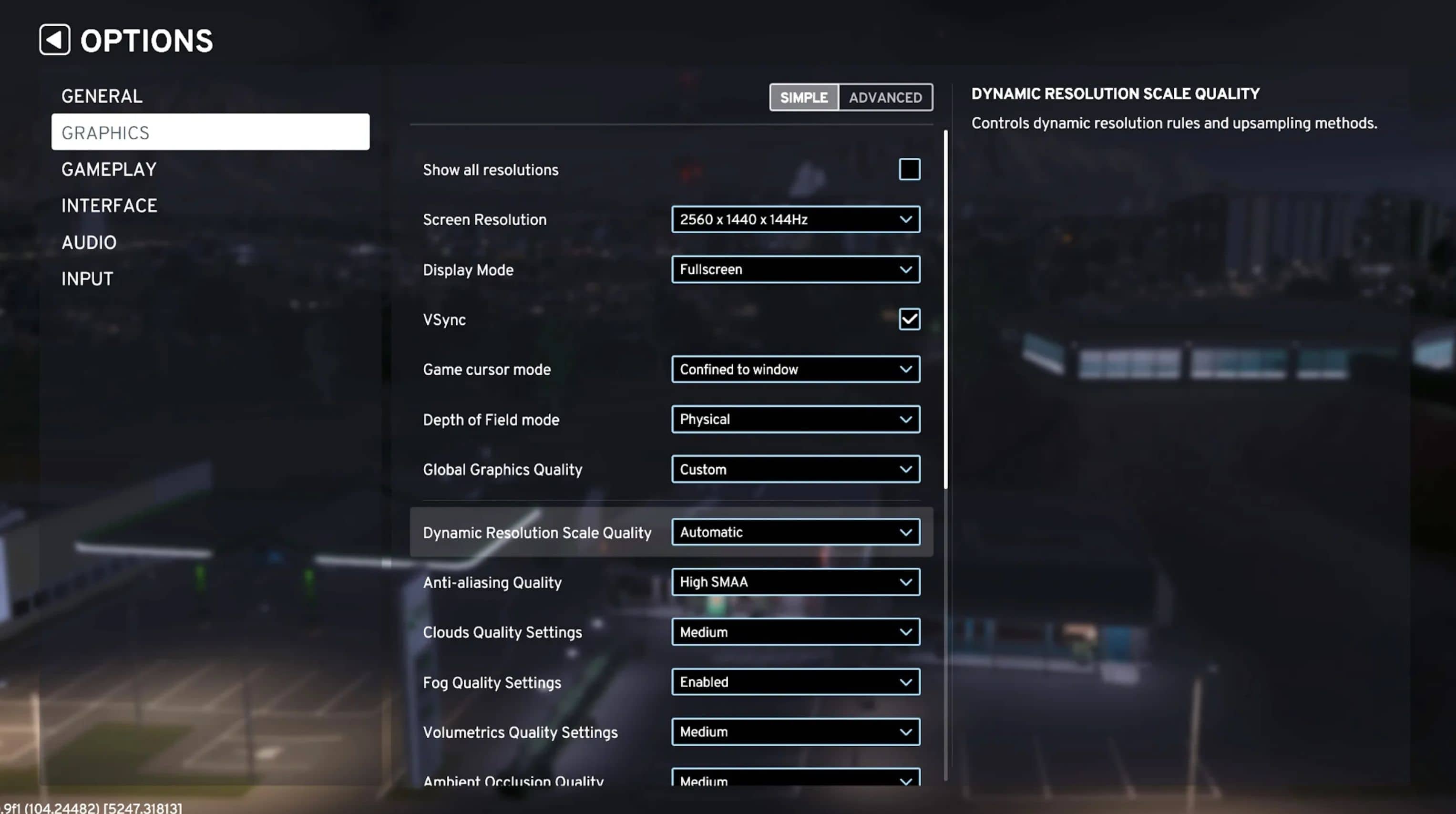Toggle the Show all resolutions checkbox
Screen dimensions: 1456x814
908,168
